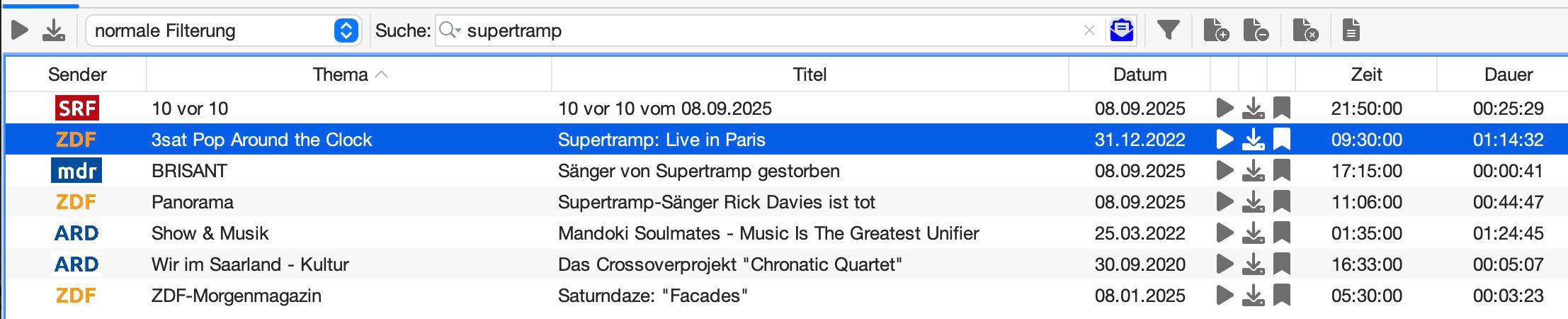Viewport: 1568px width, 319px height.
Task: Click the add-to-blacklist document plus icon
Action: coord(1216,30)
